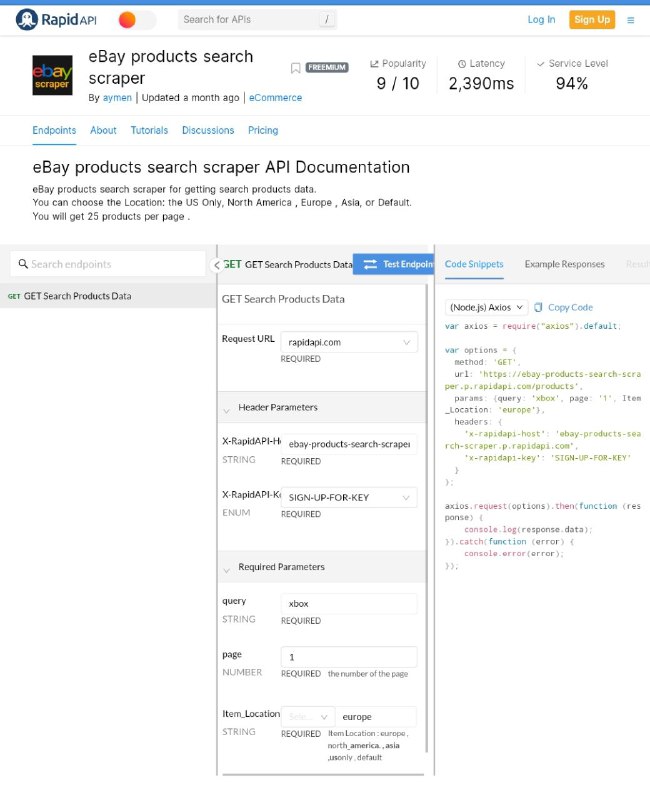Click the GET Search Products Data panel heading
Image resolution: width=650 pixels, height=800 pixels.
click(283, 299)
